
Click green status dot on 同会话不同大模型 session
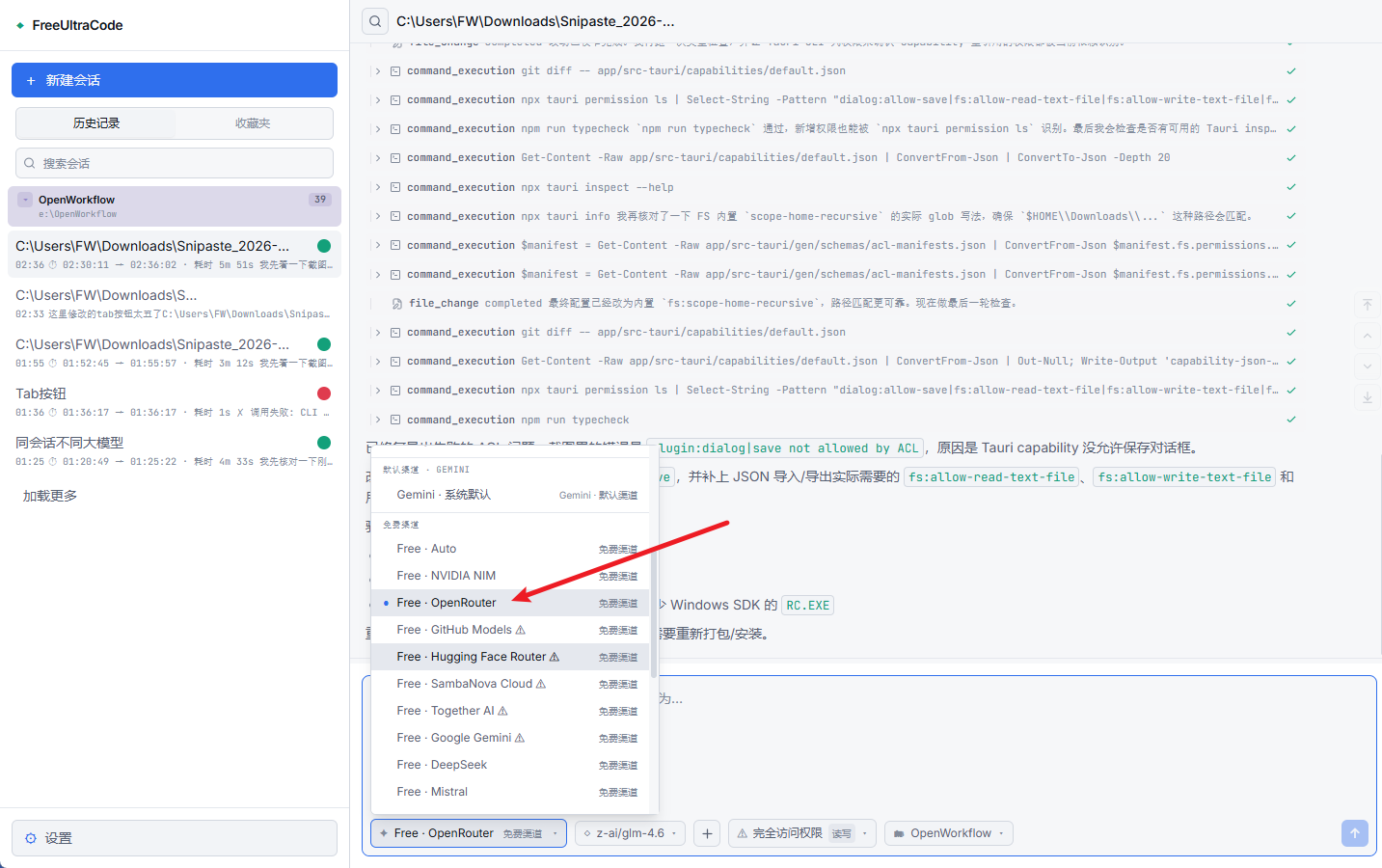pos(324,443)
